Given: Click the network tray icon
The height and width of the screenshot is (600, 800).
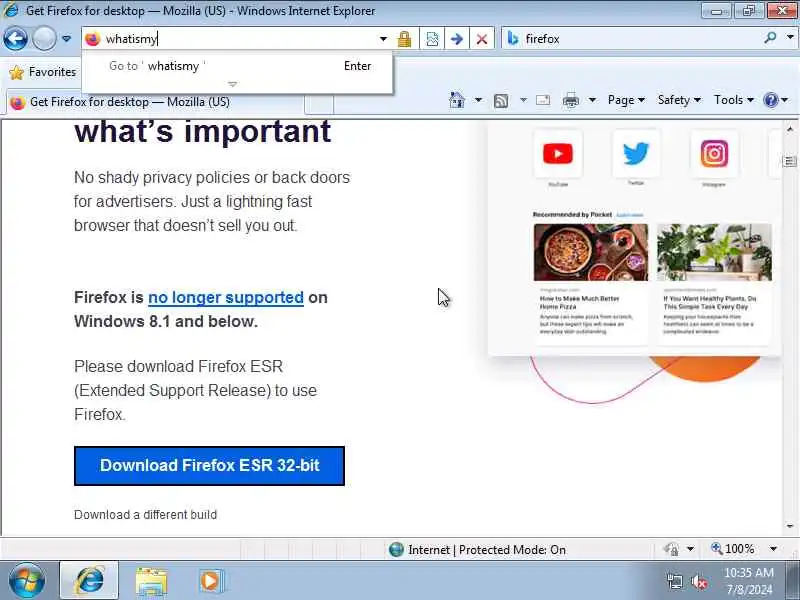Looking at the screenshot, I should point(675,582).
